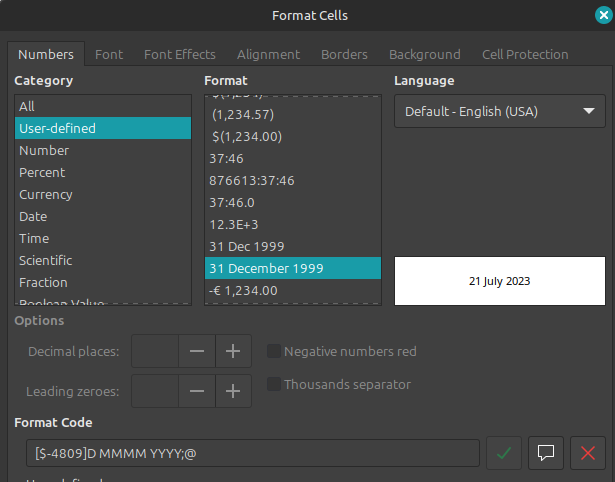Select the 31 Dec 1999 format
The image size is (615, 482).
247,246
